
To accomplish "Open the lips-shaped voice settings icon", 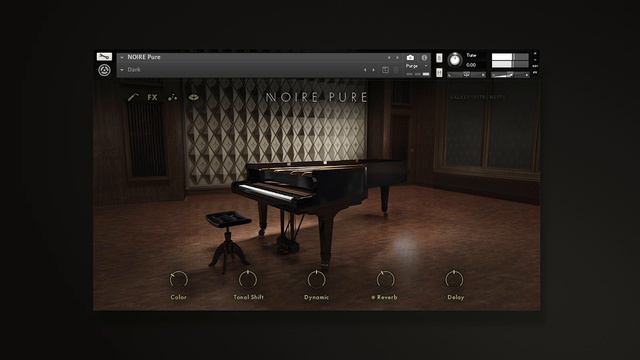I will point(193,97).
